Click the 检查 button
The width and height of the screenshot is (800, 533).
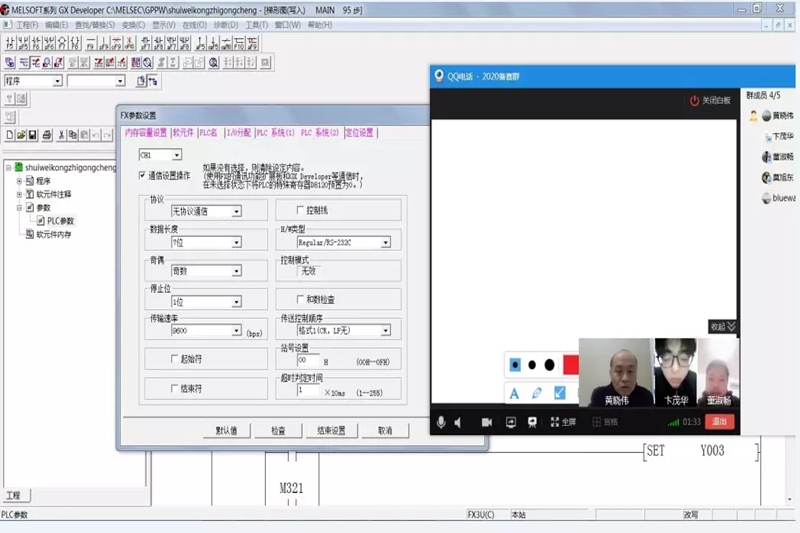pos(278,430)
